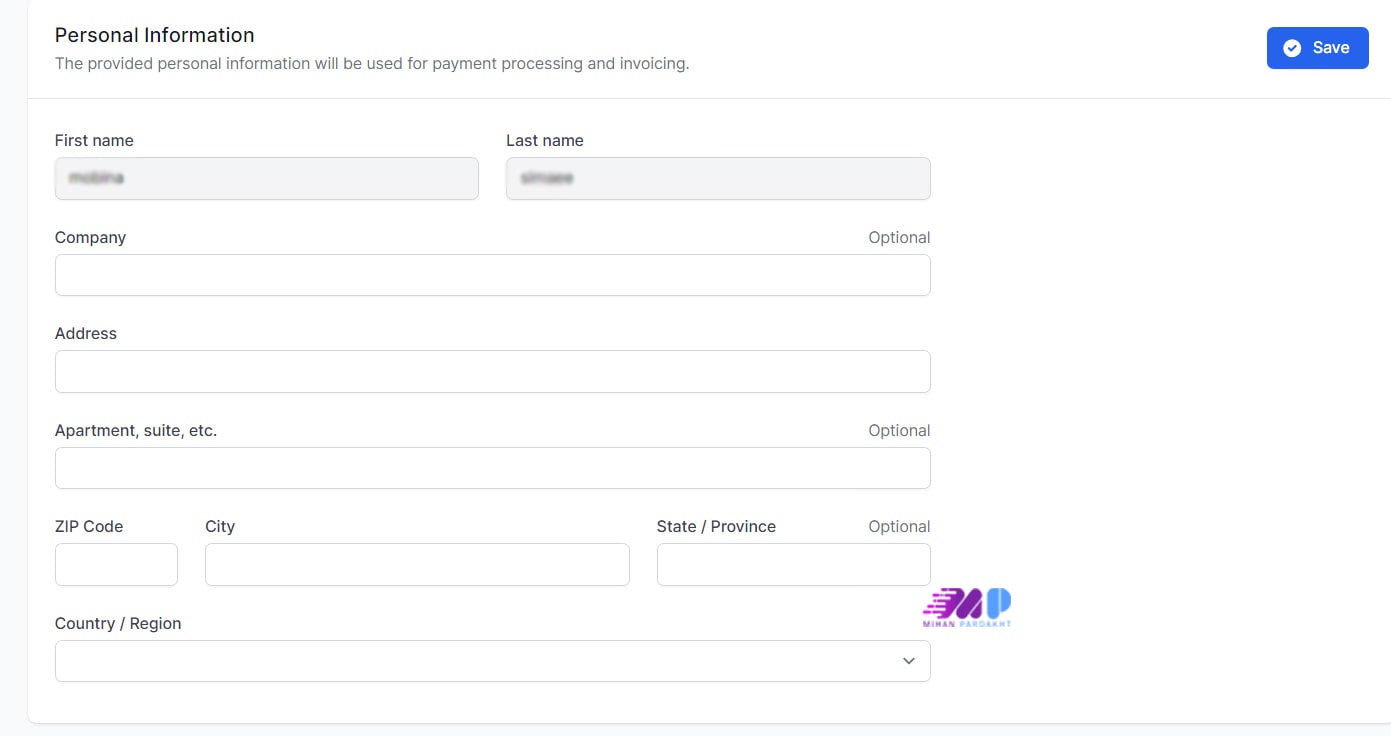Click the payment processing description text
Image resolution: width=1391 pixels, height=736 pixels.
point(372,64)
